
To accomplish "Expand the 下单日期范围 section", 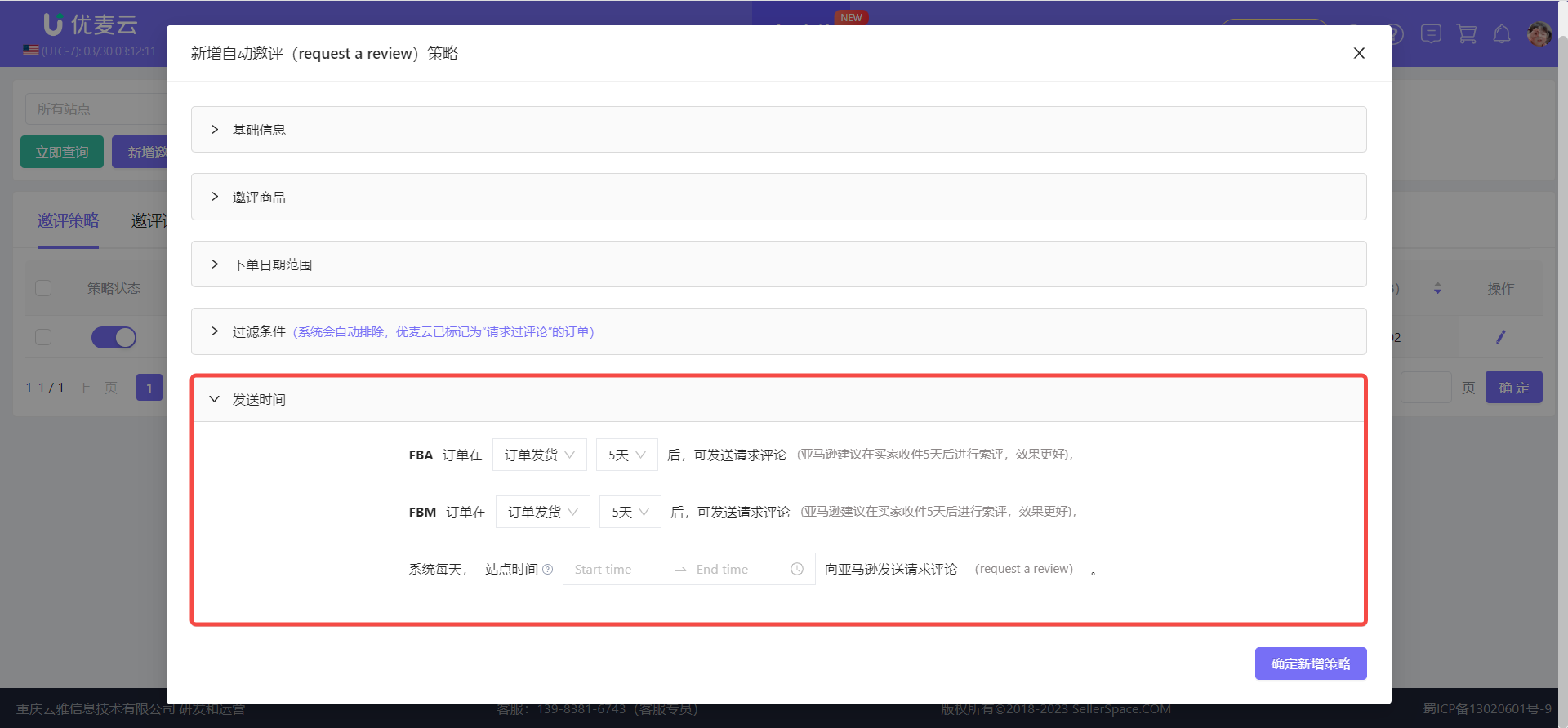I will pos(778,264).
